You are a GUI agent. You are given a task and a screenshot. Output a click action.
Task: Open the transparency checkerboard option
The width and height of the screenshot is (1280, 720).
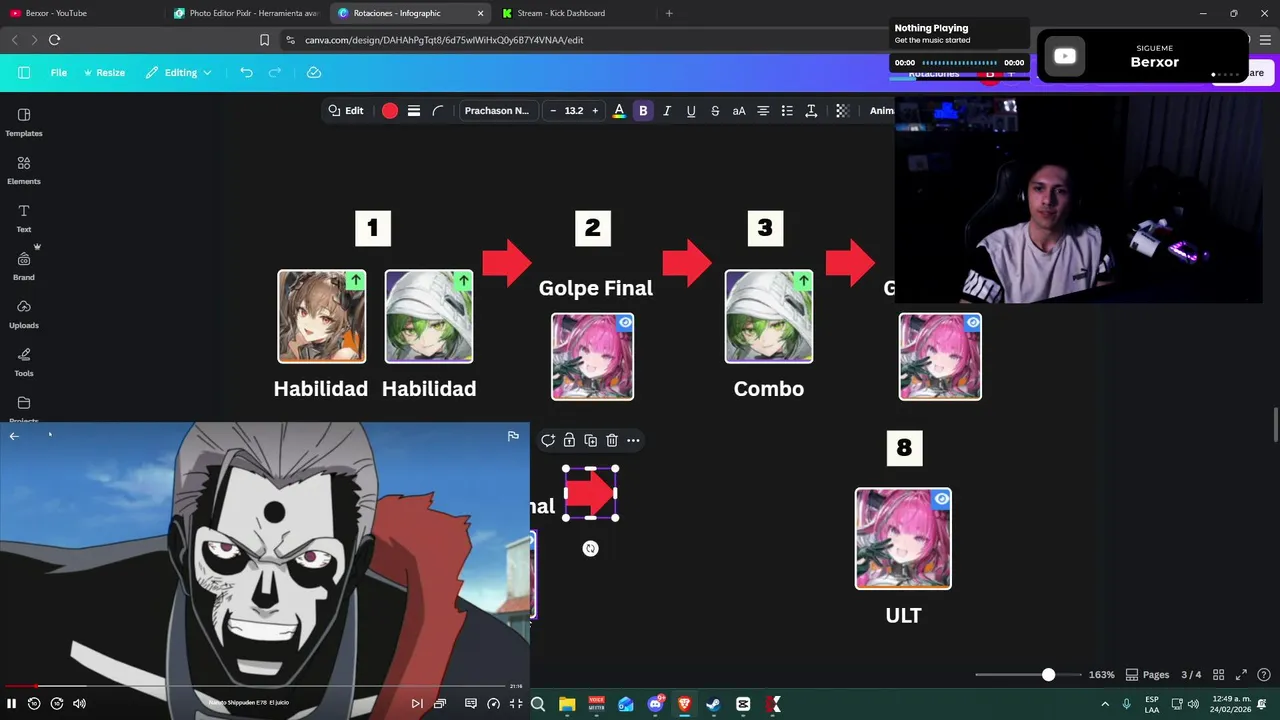(x=842, y=111)
